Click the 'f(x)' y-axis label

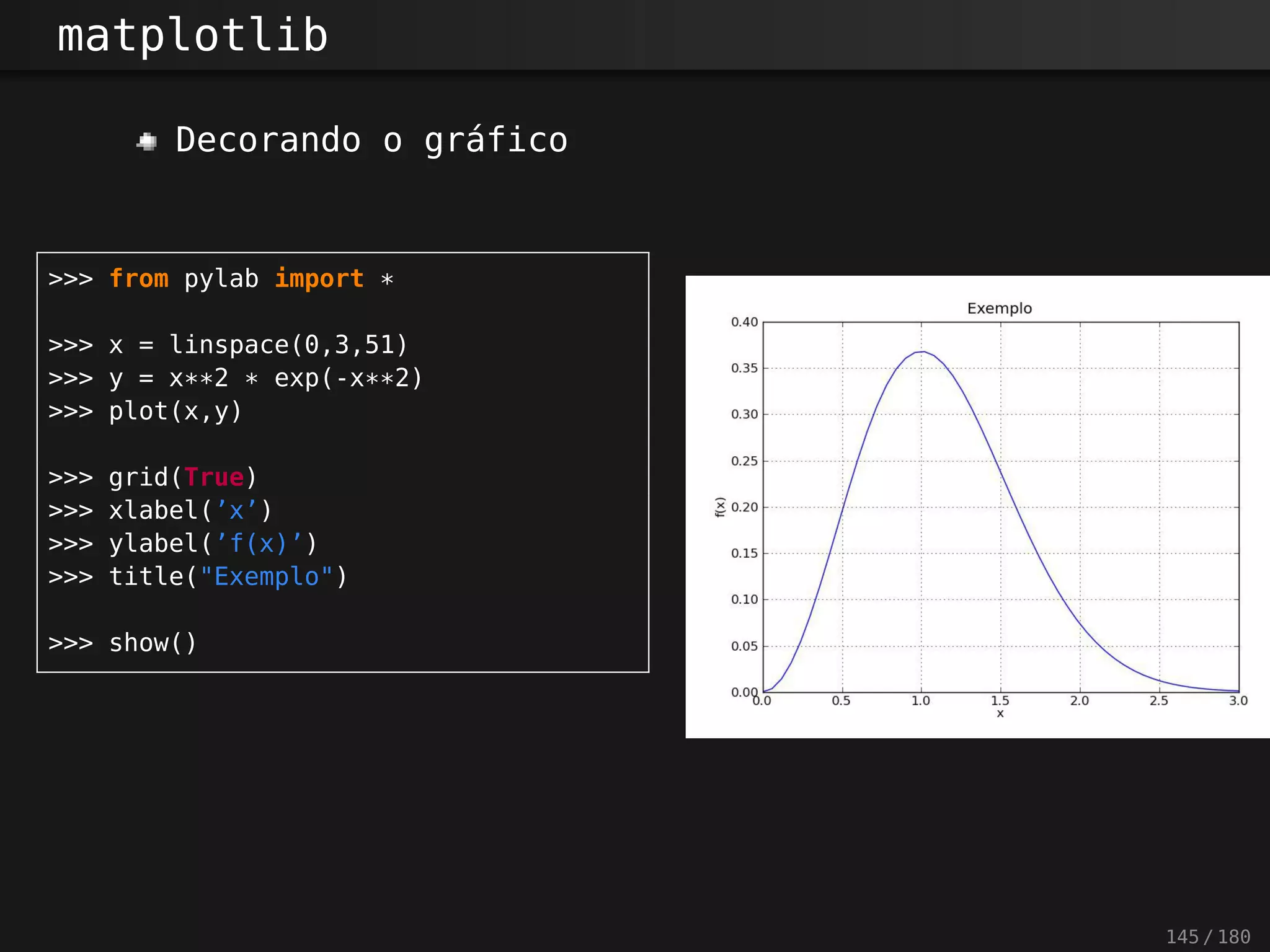pos(719,507)
